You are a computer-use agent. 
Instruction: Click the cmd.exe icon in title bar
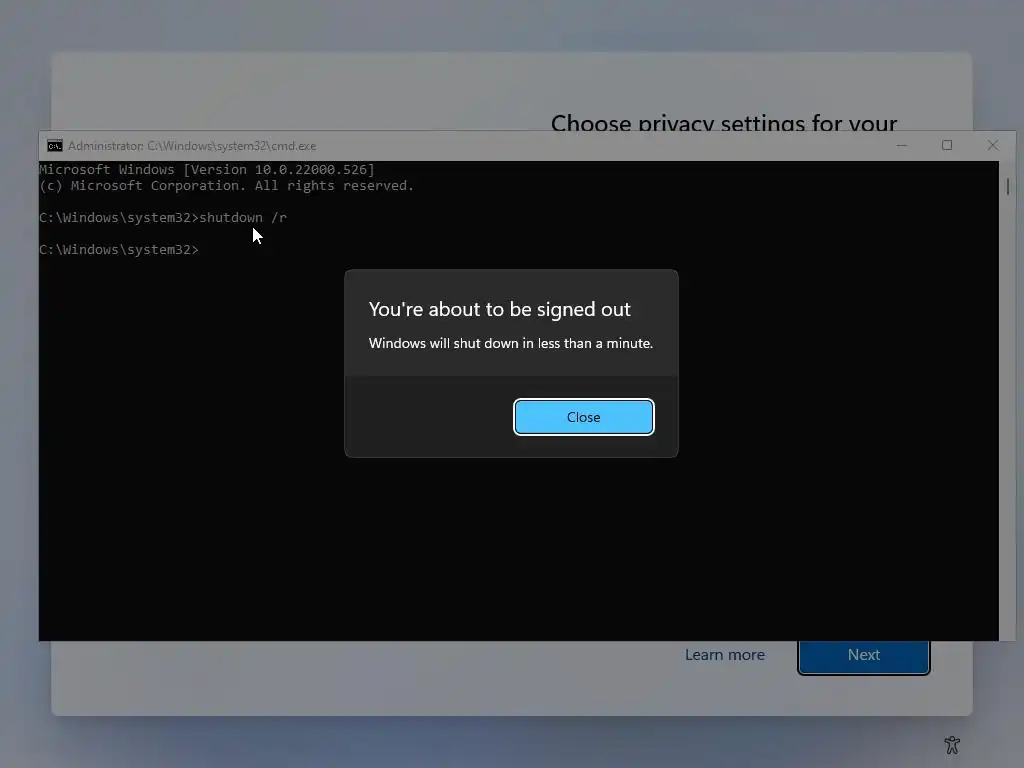click(x=55, y=146)
